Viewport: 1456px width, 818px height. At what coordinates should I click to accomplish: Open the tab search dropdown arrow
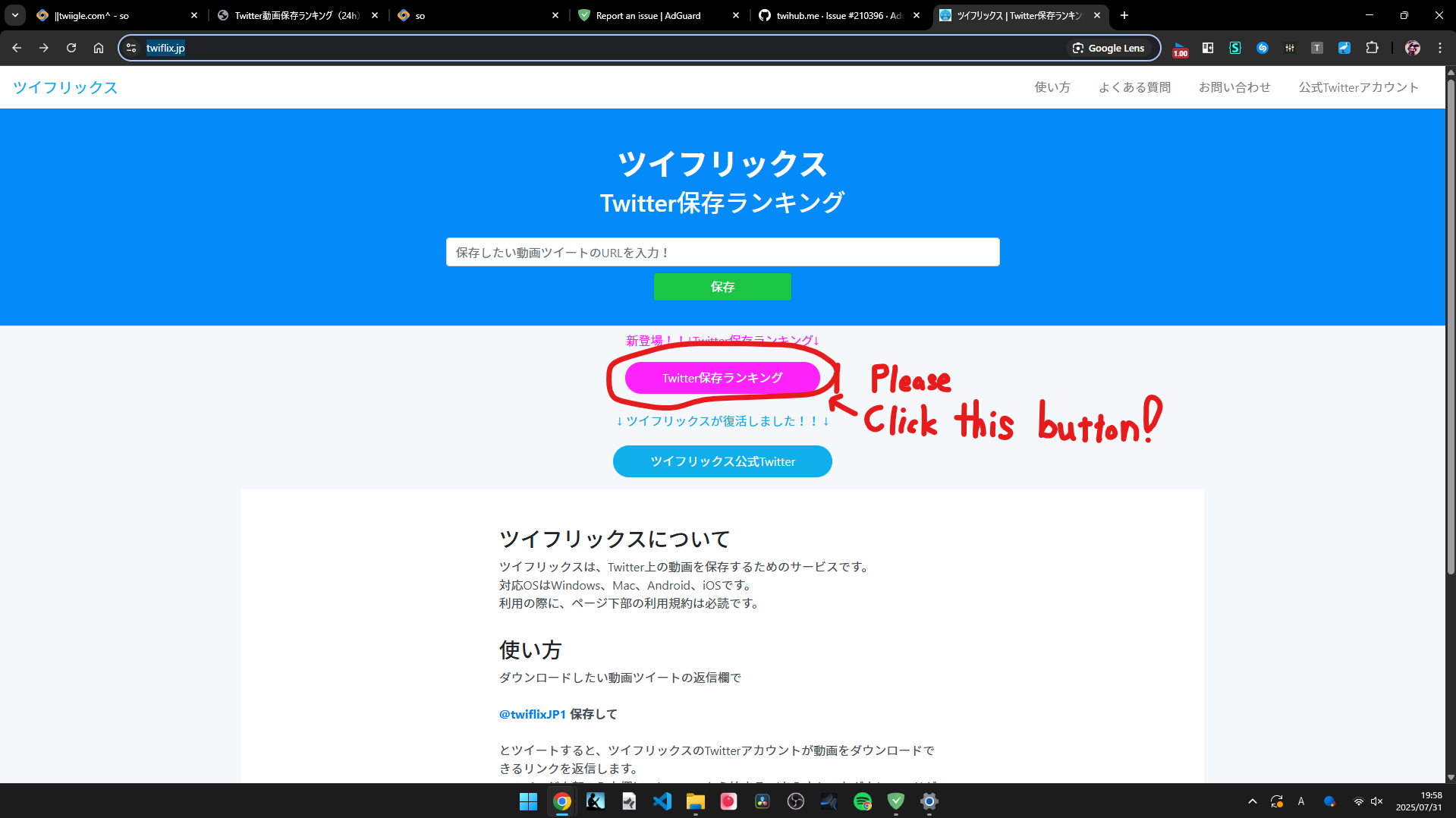15,15
